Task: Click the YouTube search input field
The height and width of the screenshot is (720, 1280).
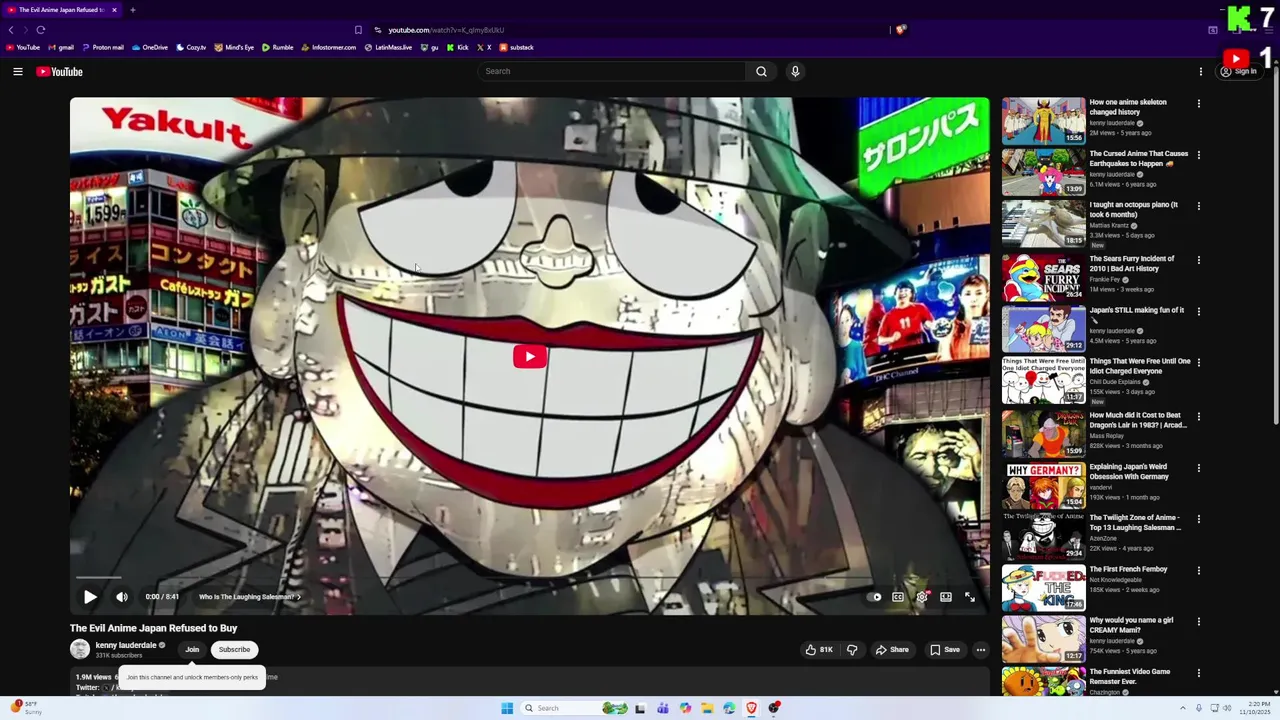Action: pos(611,71)
